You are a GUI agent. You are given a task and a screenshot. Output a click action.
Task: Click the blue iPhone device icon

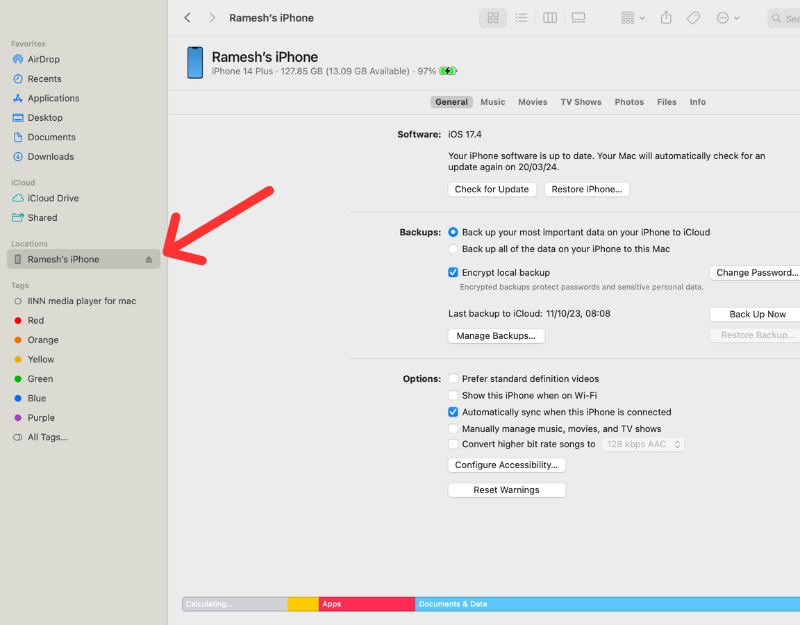(195, 63)
